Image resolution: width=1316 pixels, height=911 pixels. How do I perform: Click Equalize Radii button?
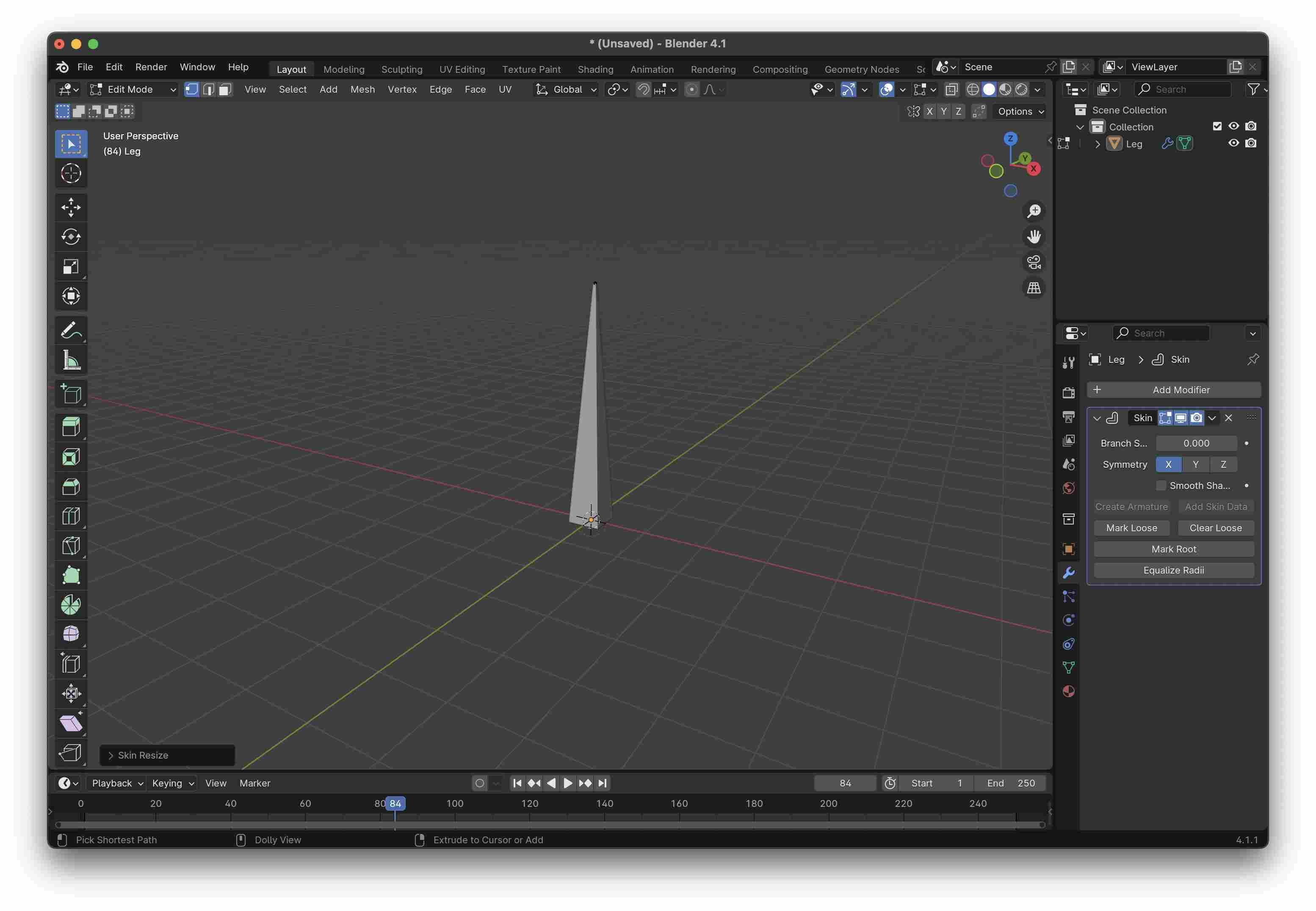click(1174, 570)
